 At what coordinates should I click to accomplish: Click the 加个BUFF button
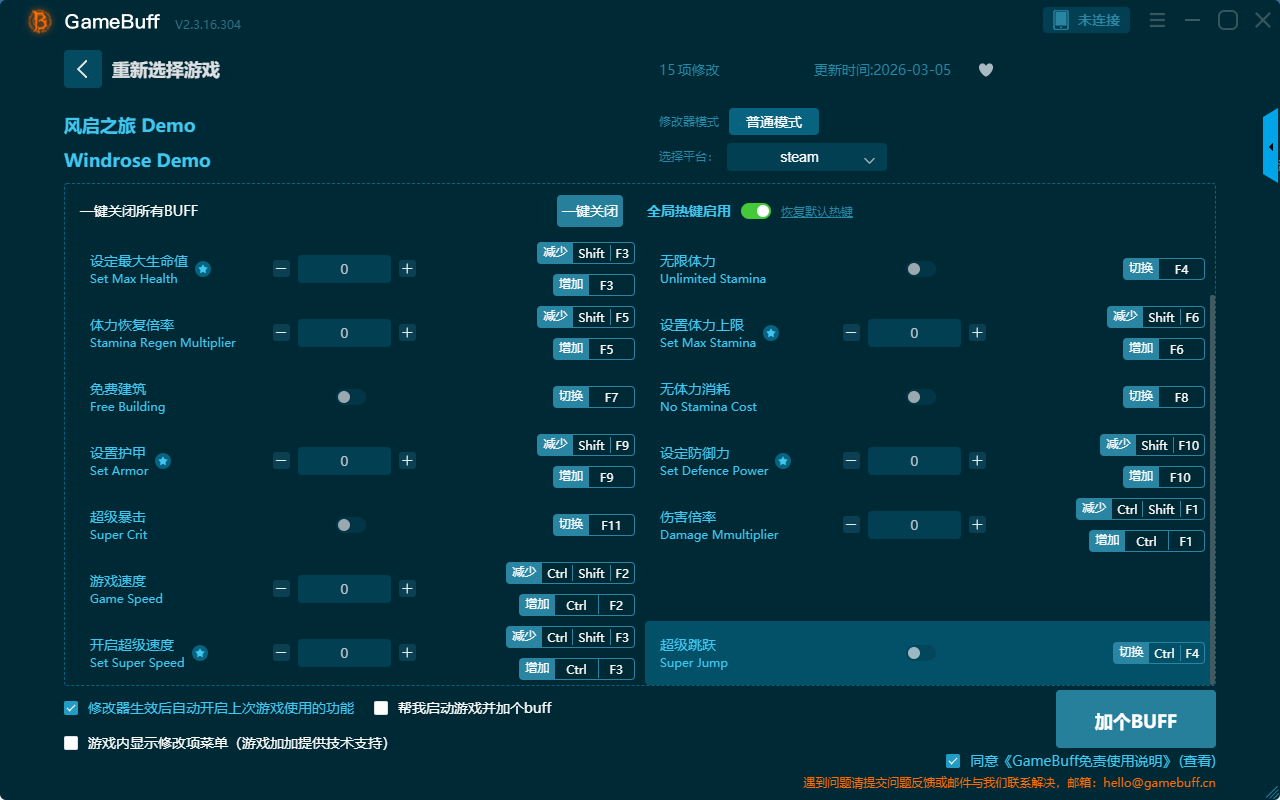pos(1135,721)
